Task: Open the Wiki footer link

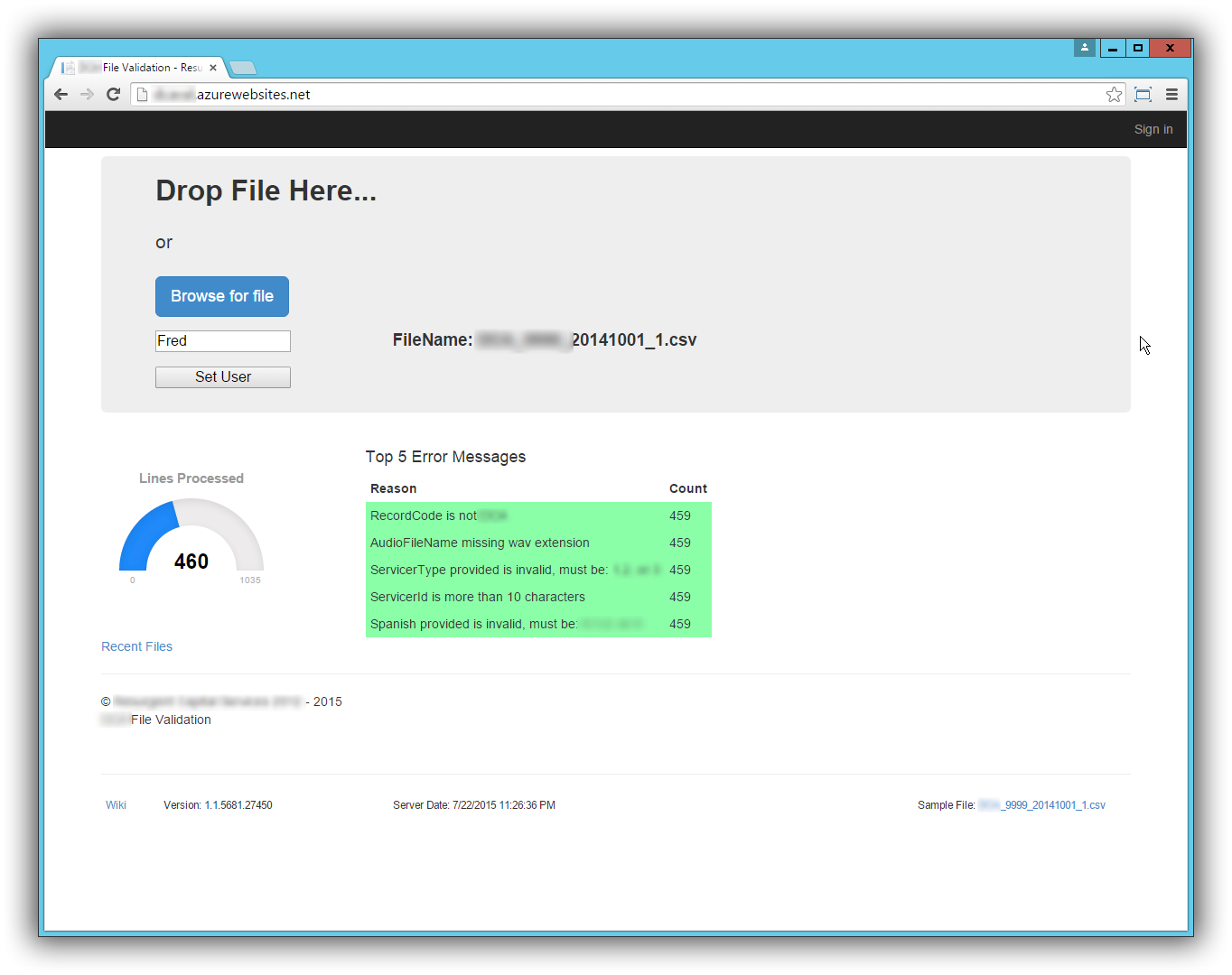Action: pos(116,805)
